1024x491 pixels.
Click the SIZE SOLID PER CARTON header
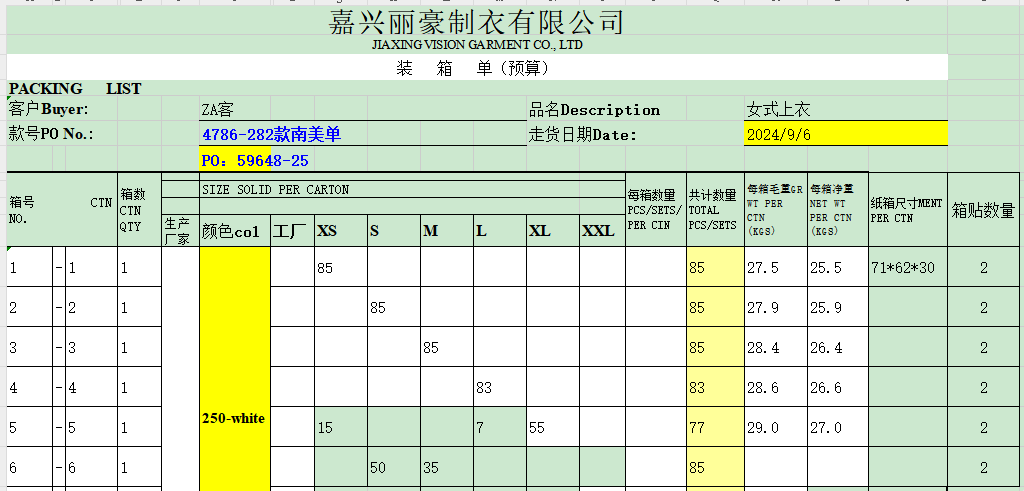[x=275, y=189]
